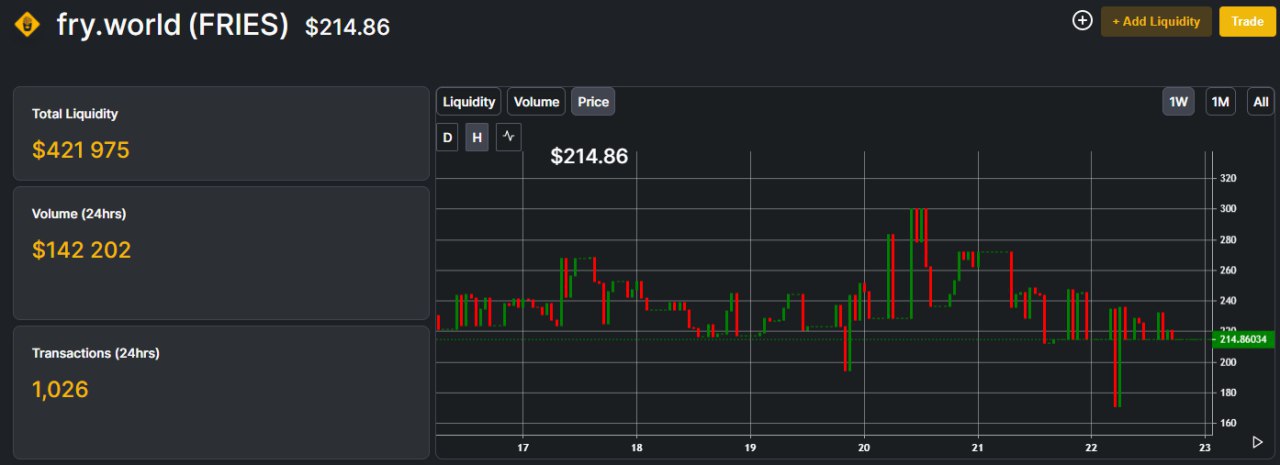The image size is (1280, 465).
Task: Click the circled plus icon
Action: [x=1082, y=20]
